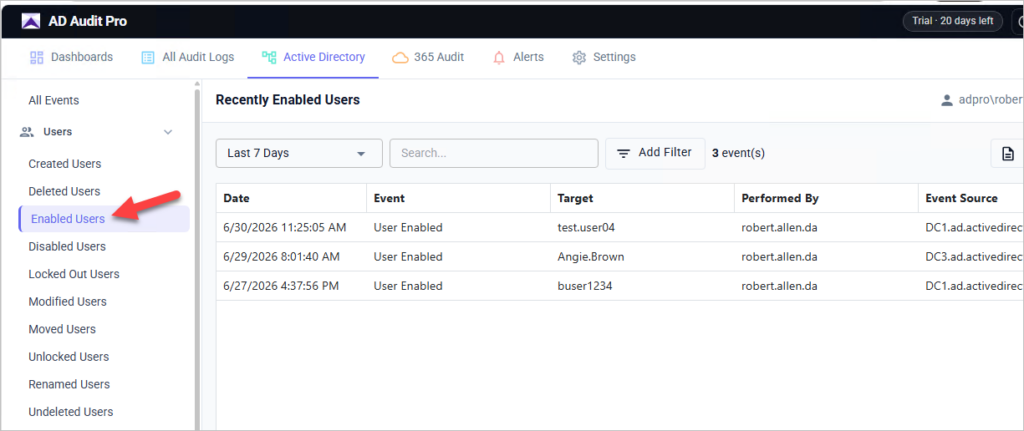Select Enabled Users in sidebar
Image resolution: width=1024 pixels, height=431 pixels.
pos(104,219)
